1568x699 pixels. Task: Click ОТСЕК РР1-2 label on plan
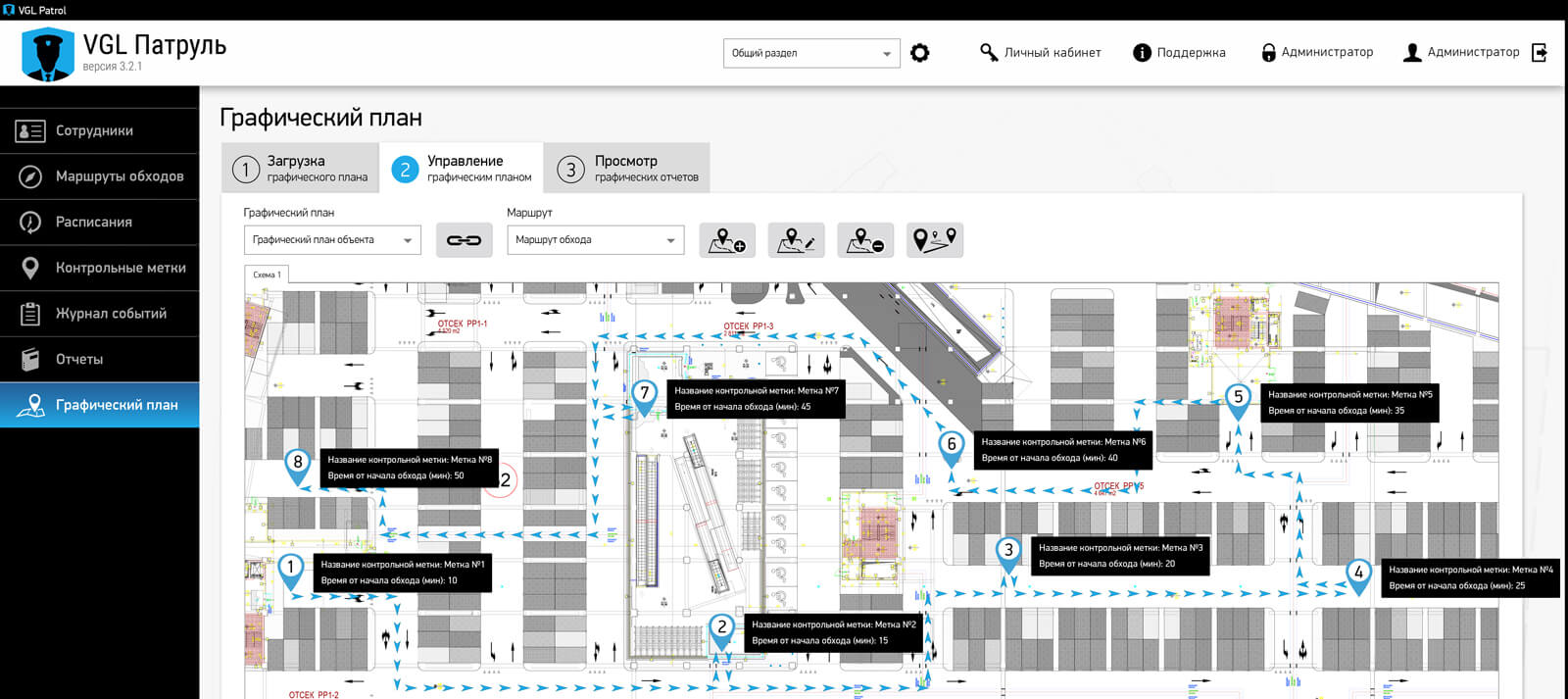314,694
